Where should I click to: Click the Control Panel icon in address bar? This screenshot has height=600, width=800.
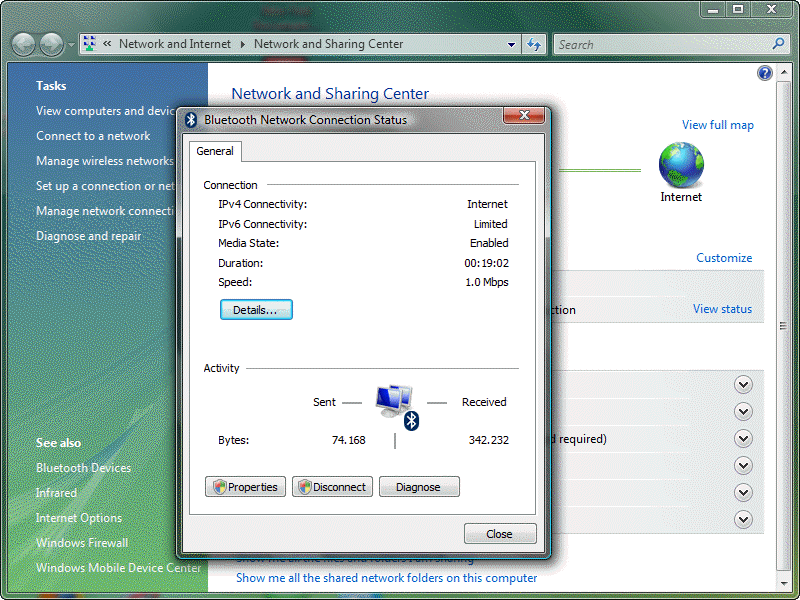click(x=89, y=44)
